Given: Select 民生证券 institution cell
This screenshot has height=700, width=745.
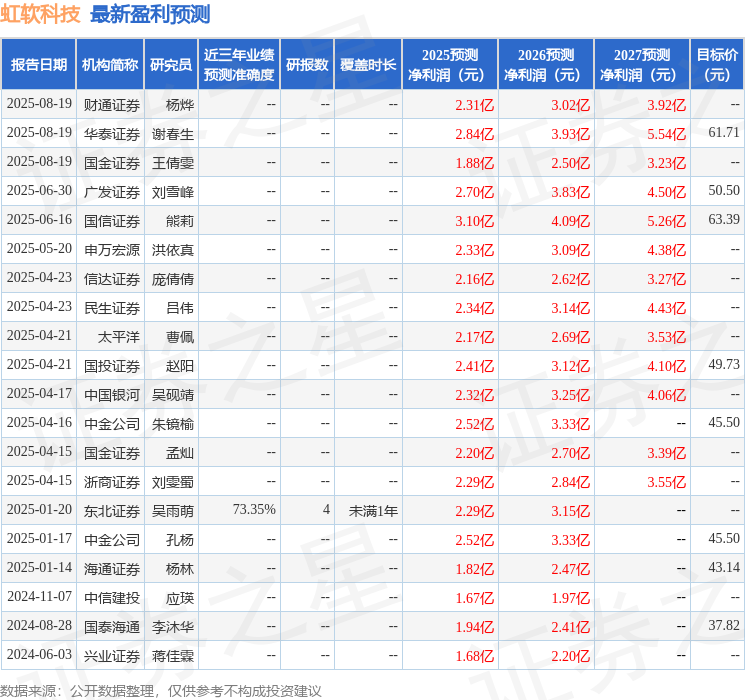Looking at the screenshot, I should tap(112, 307).
